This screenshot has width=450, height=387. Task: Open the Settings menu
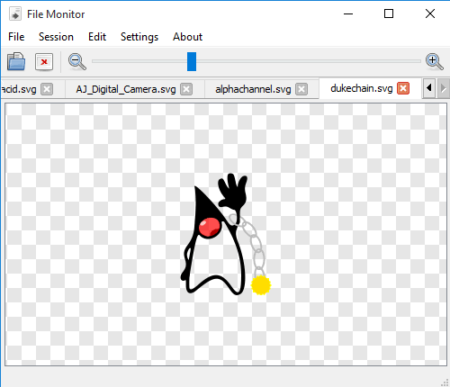click(x=139, y=37)
